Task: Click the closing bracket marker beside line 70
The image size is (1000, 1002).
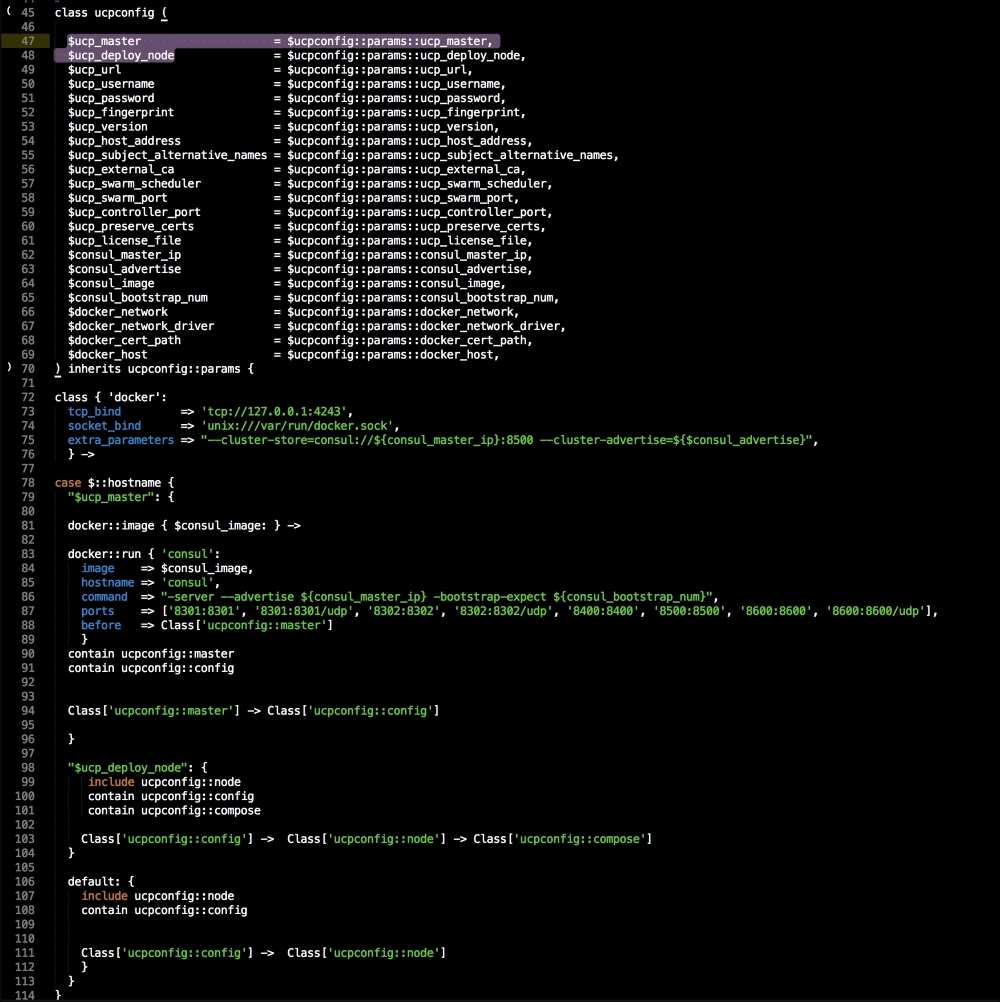Action: coord(9,368)
